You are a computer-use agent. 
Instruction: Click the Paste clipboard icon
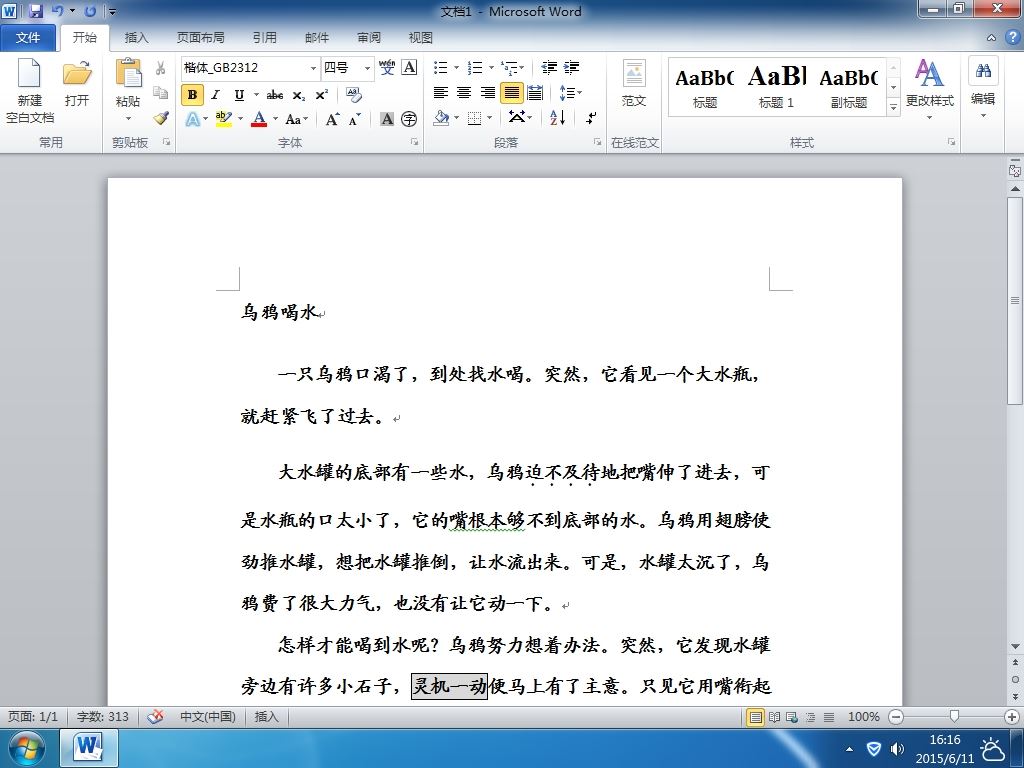click(x=128, y=72)
